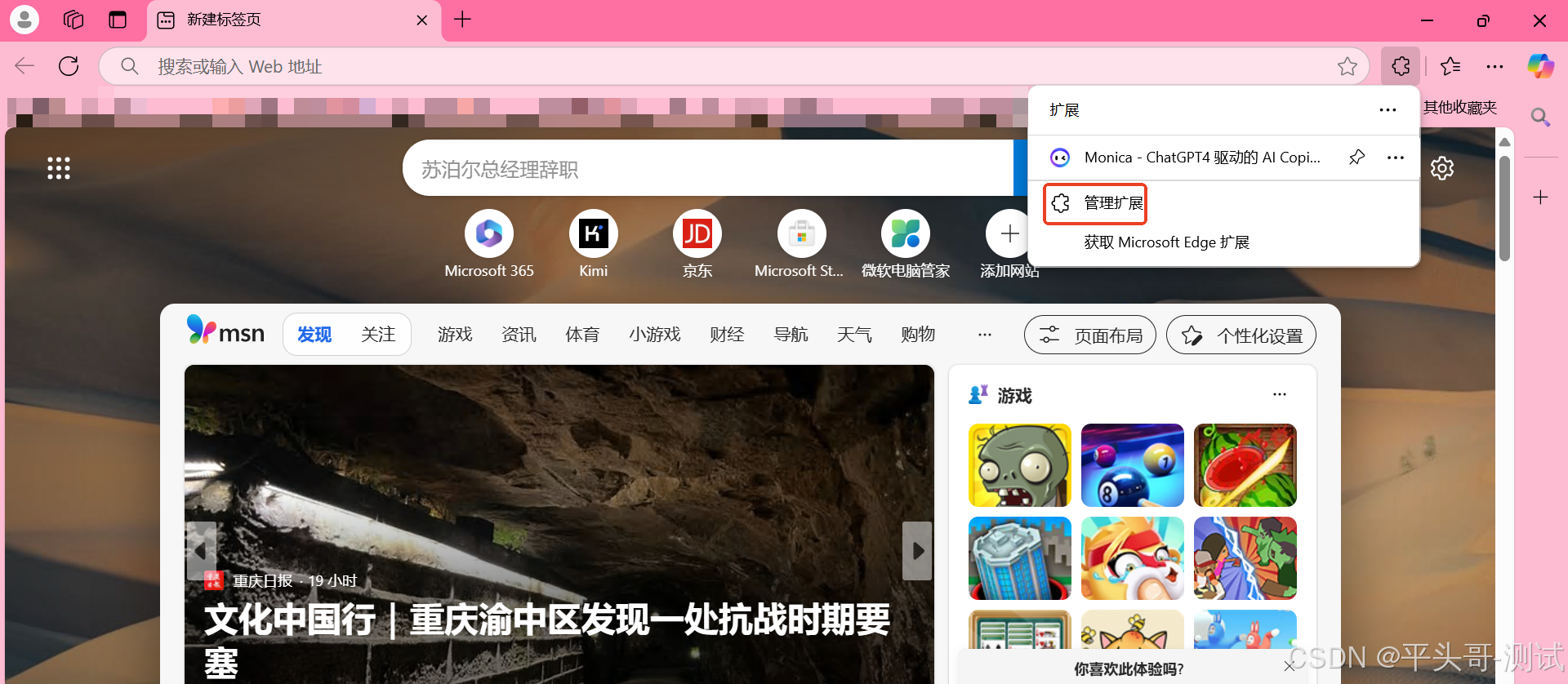
Task: Switch to 关注 tab
Action: pos(378,335)
